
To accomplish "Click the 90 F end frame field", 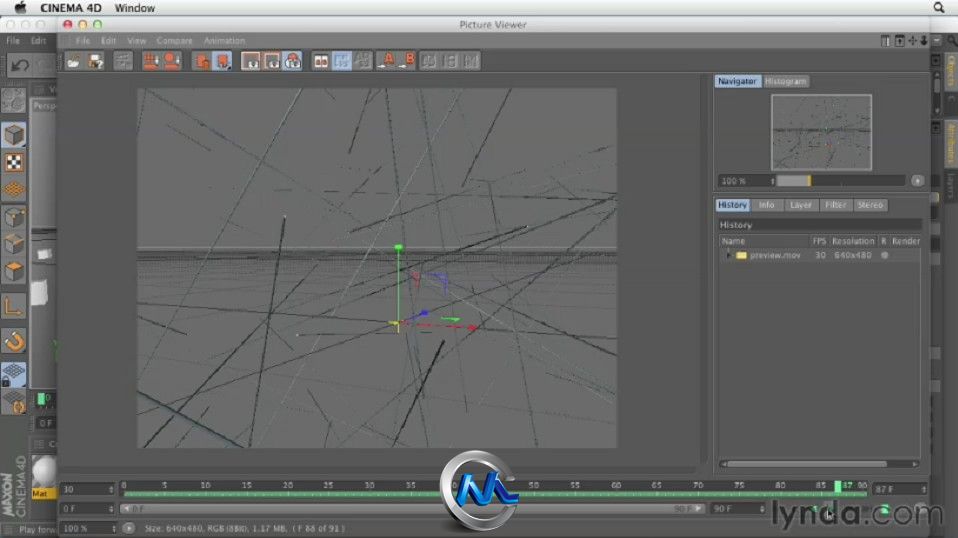I will 737,508.
